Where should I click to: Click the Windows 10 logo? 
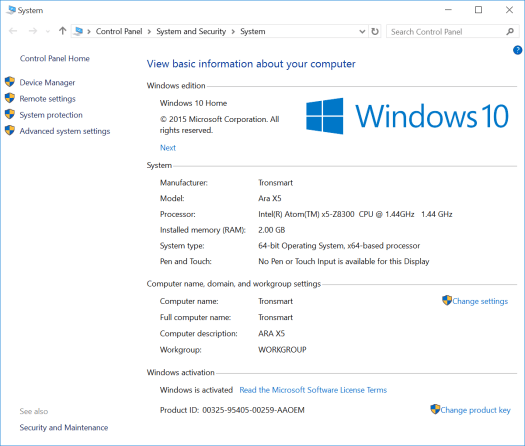point(407,116)
